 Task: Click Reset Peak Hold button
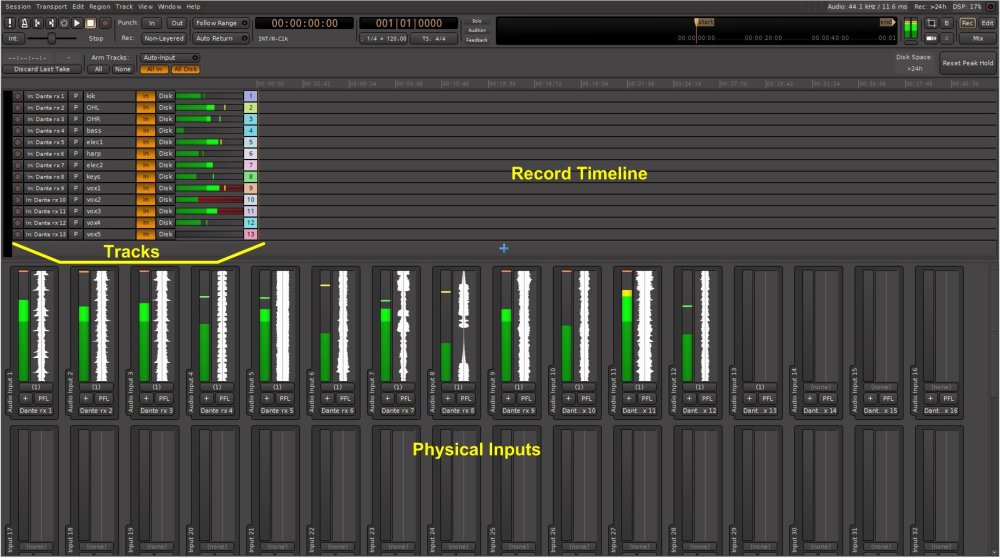tap(967, 63)
